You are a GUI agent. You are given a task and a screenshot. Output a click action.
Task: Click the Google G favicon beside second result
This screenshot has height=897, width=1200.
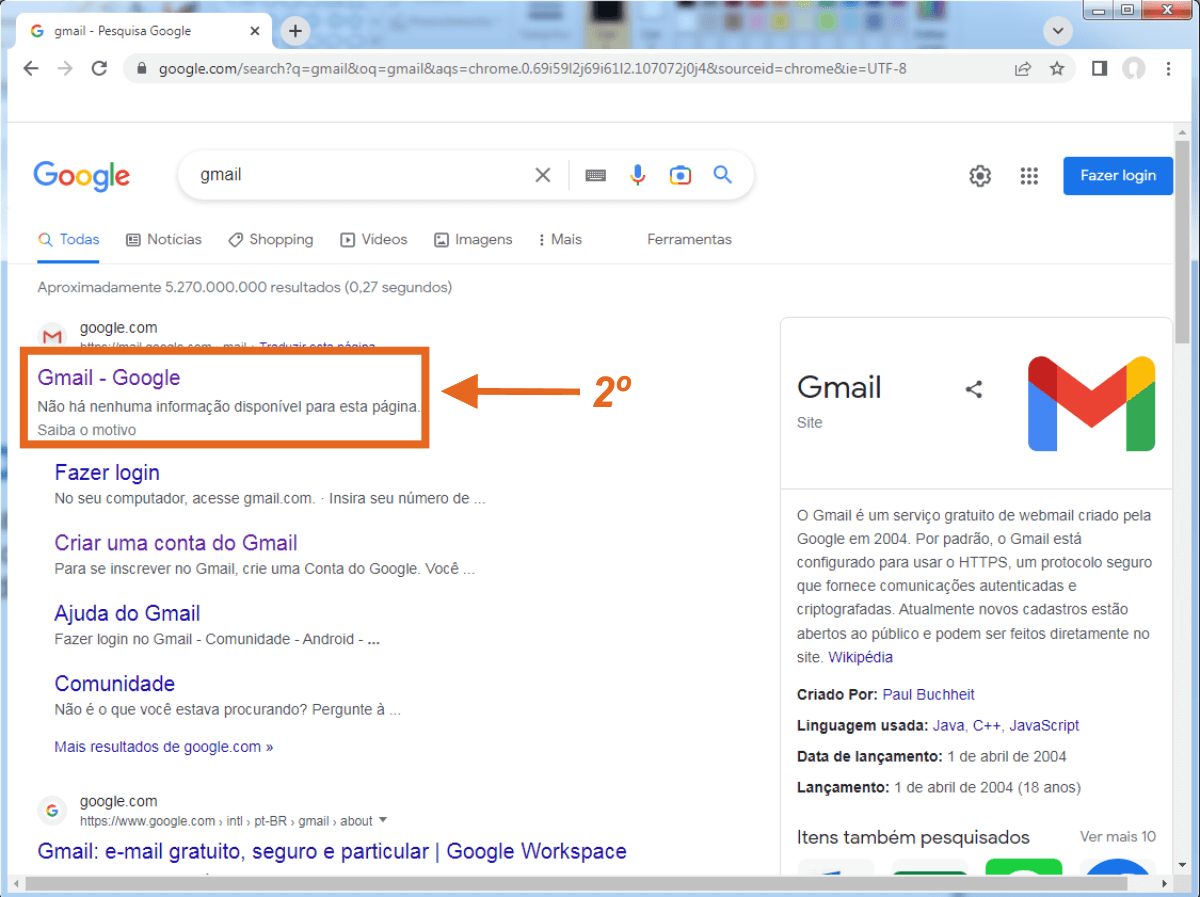click(x=53, y=810)
